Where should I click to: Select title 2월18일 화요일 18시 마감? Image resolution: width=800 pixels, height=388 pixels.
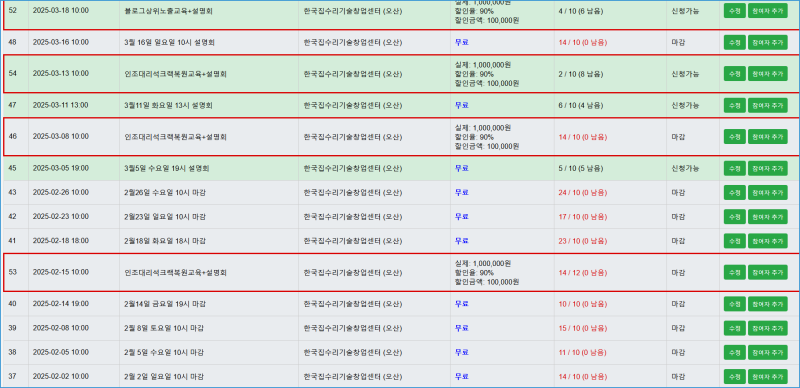pyautogui.click(x=165, y=240)
